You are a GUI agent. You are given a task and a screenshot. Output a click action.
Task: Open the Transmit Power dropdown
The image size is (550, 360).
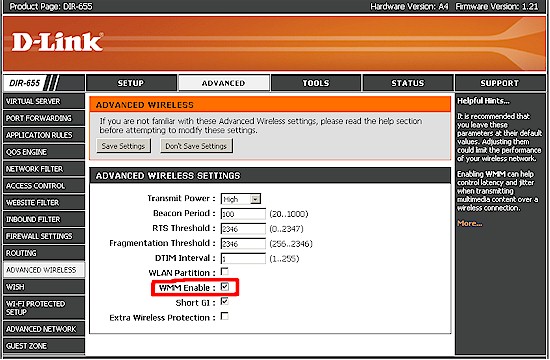coord(241,199)
